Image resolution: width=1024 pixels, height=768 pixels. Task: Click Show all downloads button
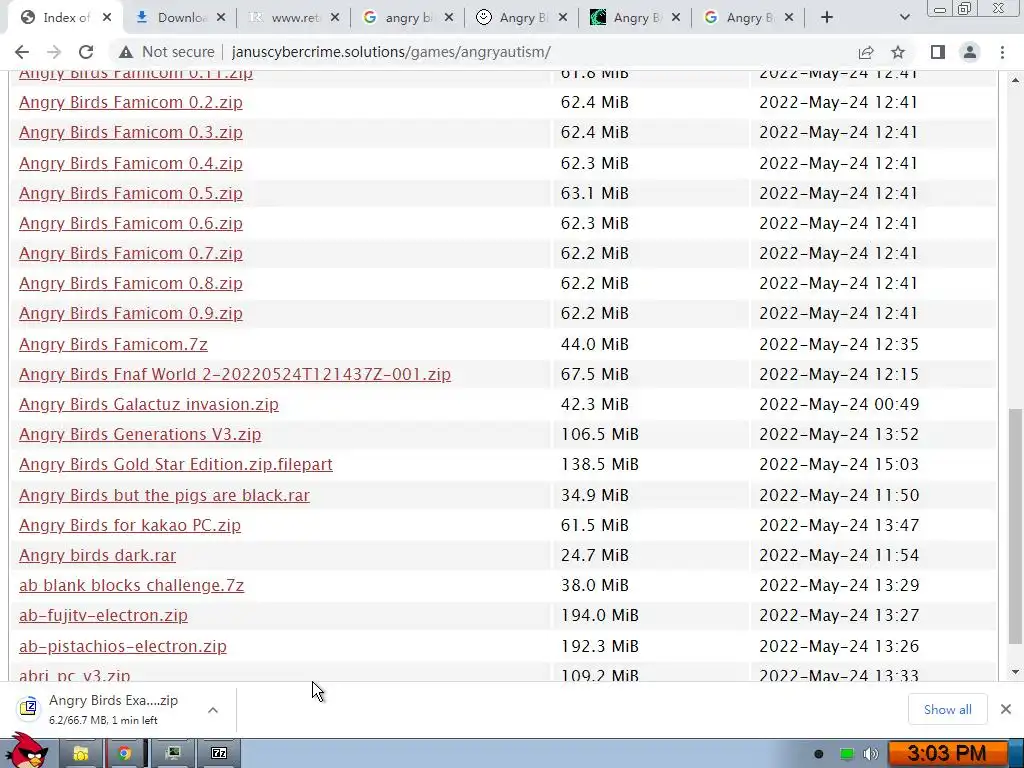[947, 709]
